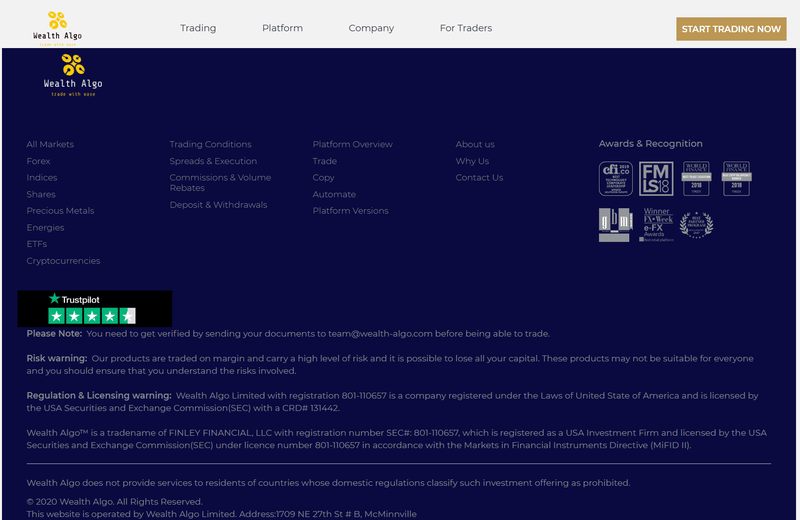Click the gbm award badge
Image resolution: width=800 pixels, height=520 pixels.
pyautogui.click(x=615, y=225)
